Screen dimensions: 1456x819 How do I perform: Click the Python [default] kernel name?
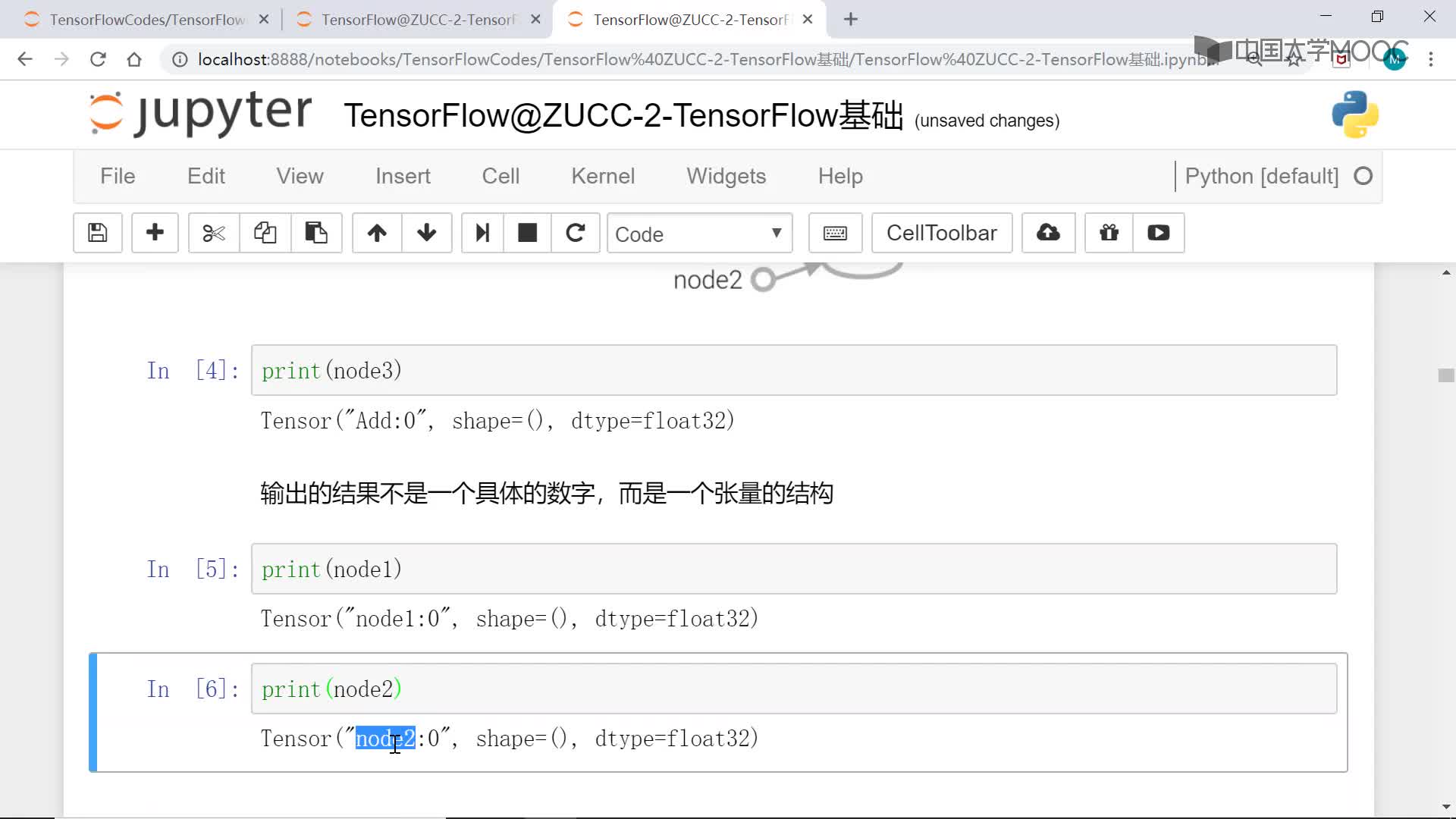tap(1262, 176)
